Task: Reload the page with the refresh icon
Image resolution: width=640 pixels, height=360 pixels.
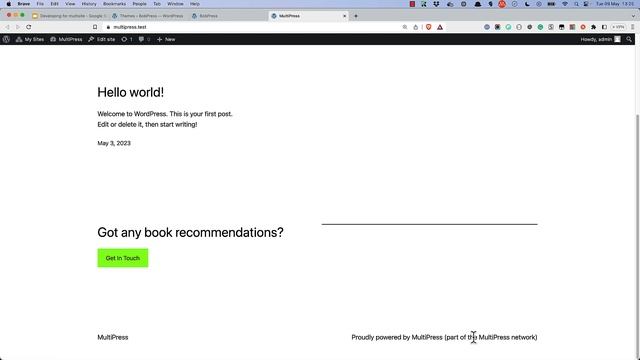Action: tap(29, 27)
